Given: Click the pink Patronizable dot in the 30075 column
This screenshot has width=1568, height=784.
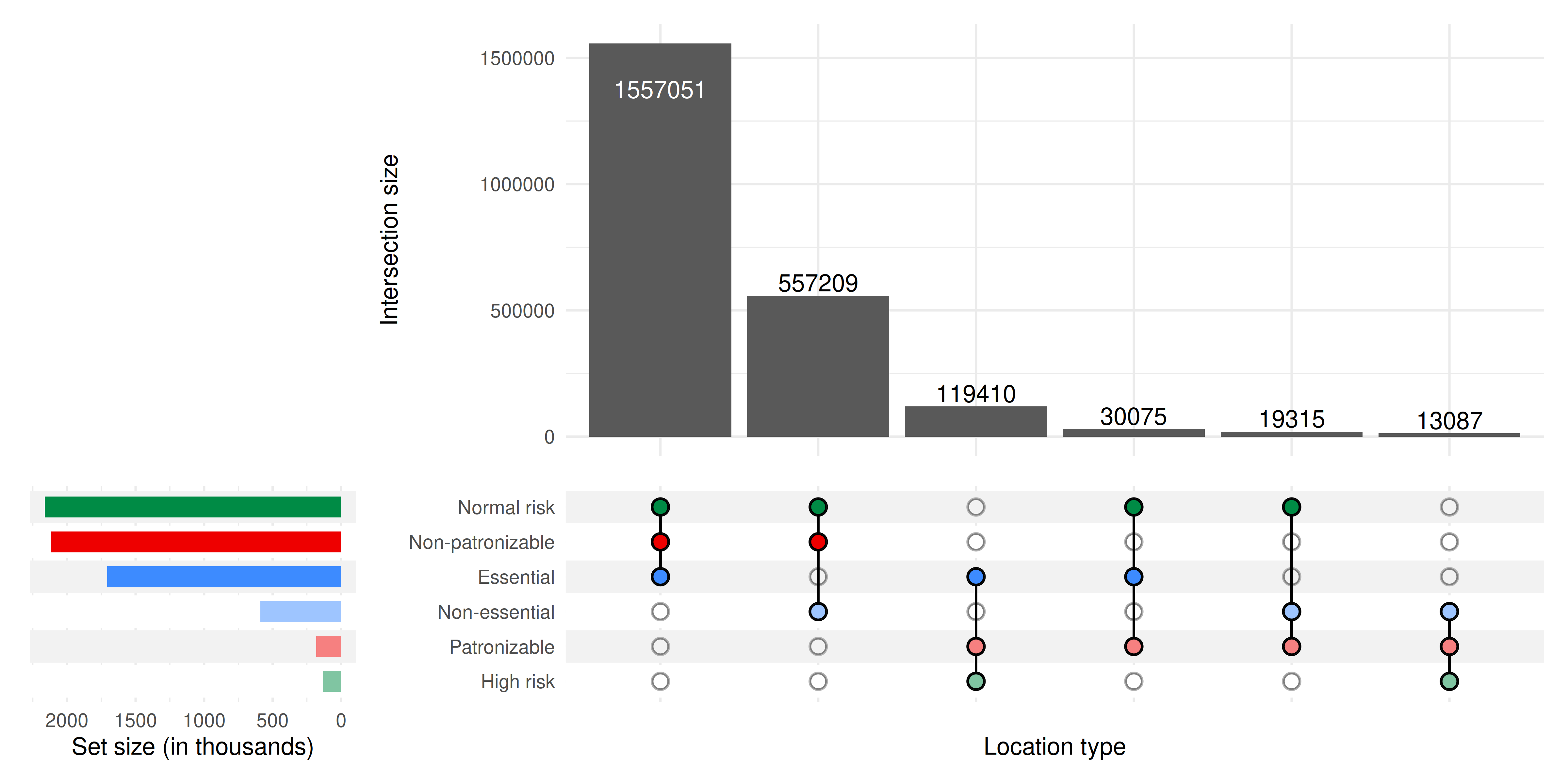Looking at the screenshot, I should coord(1134,646).
